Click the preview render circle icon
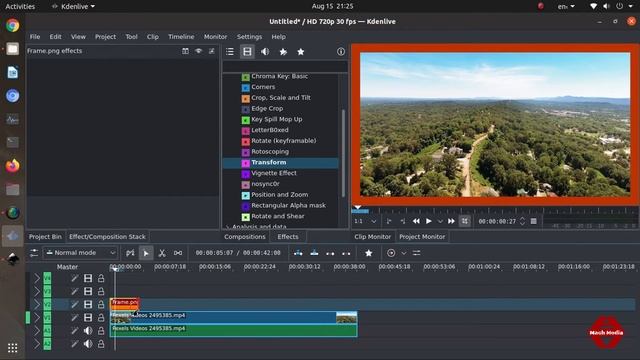The width and height of the screenshot is (640, 360). pos(391,253)
